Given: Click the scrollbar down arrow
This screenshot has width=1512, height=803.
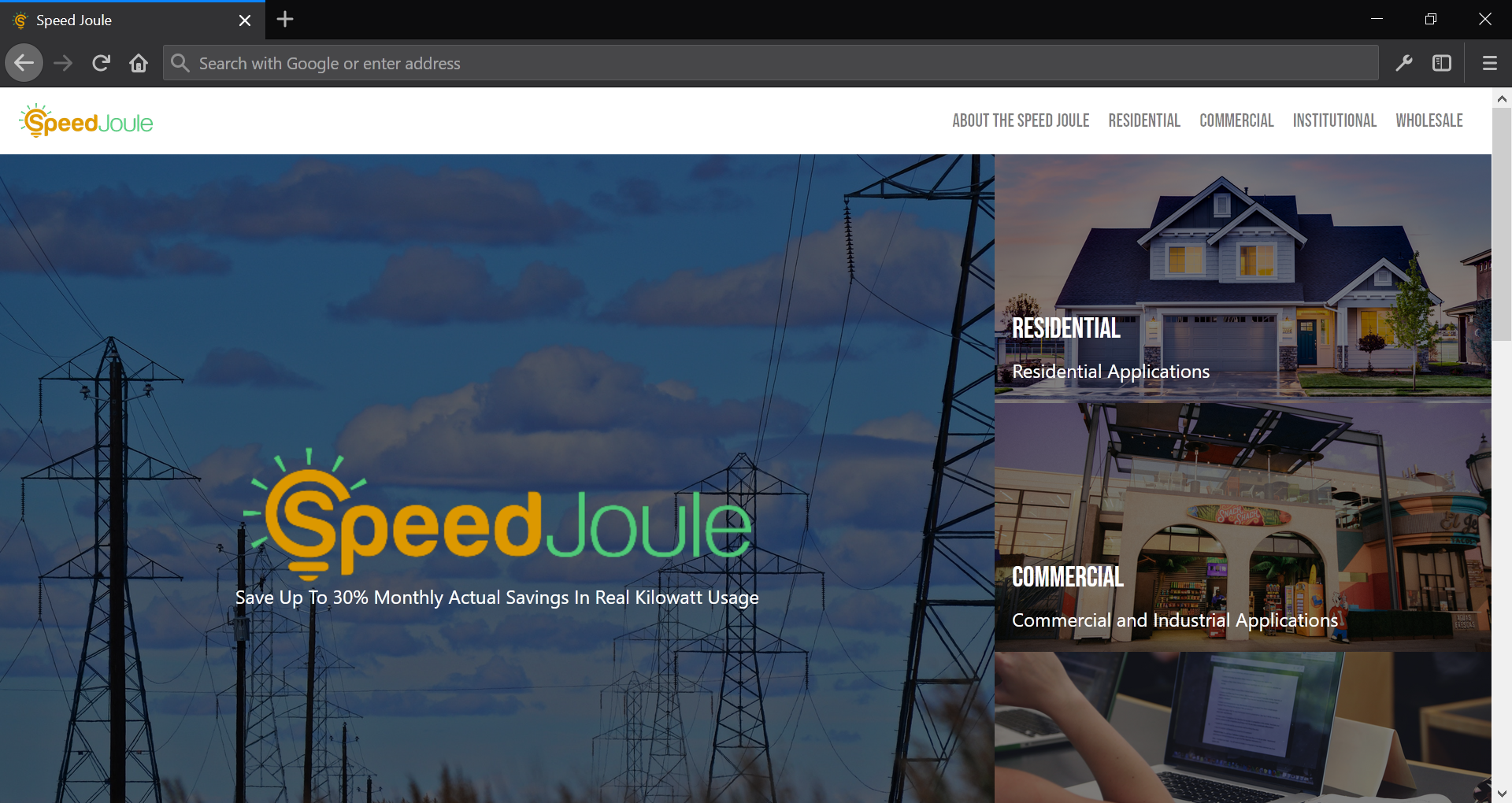Looking at the screenshot, I should coord(1501,794).
